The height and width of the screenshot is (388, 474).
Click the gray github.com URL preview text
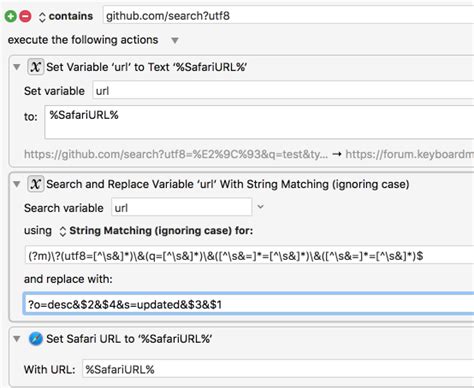(176, 154)
